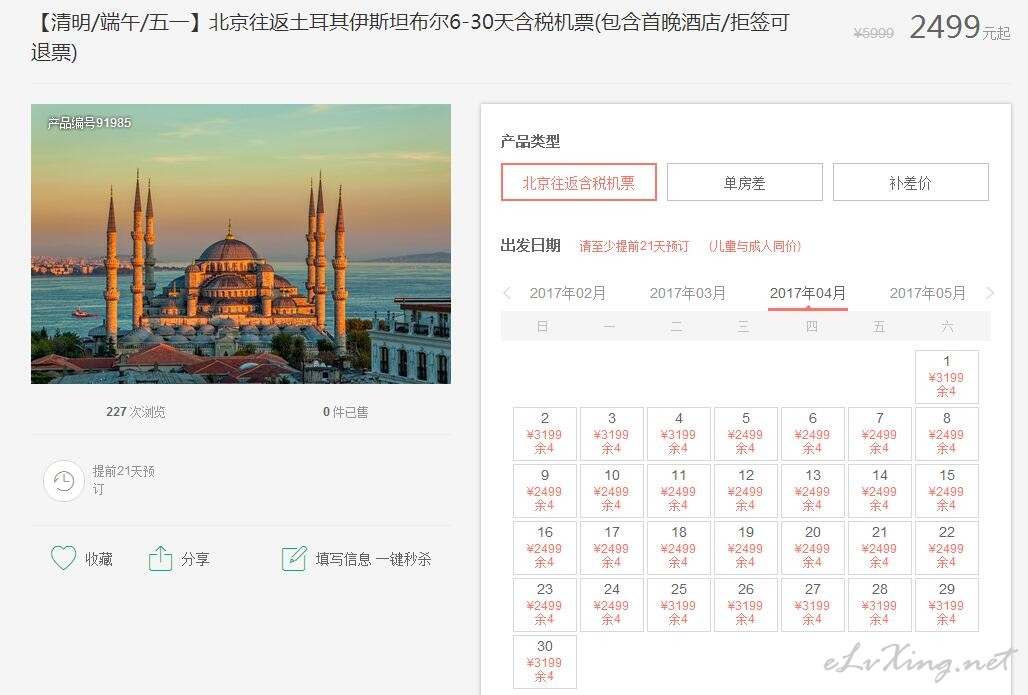Choose April 25 departure at ¥3199
This screenshot has height=695, width=1028.
[679, 605]
